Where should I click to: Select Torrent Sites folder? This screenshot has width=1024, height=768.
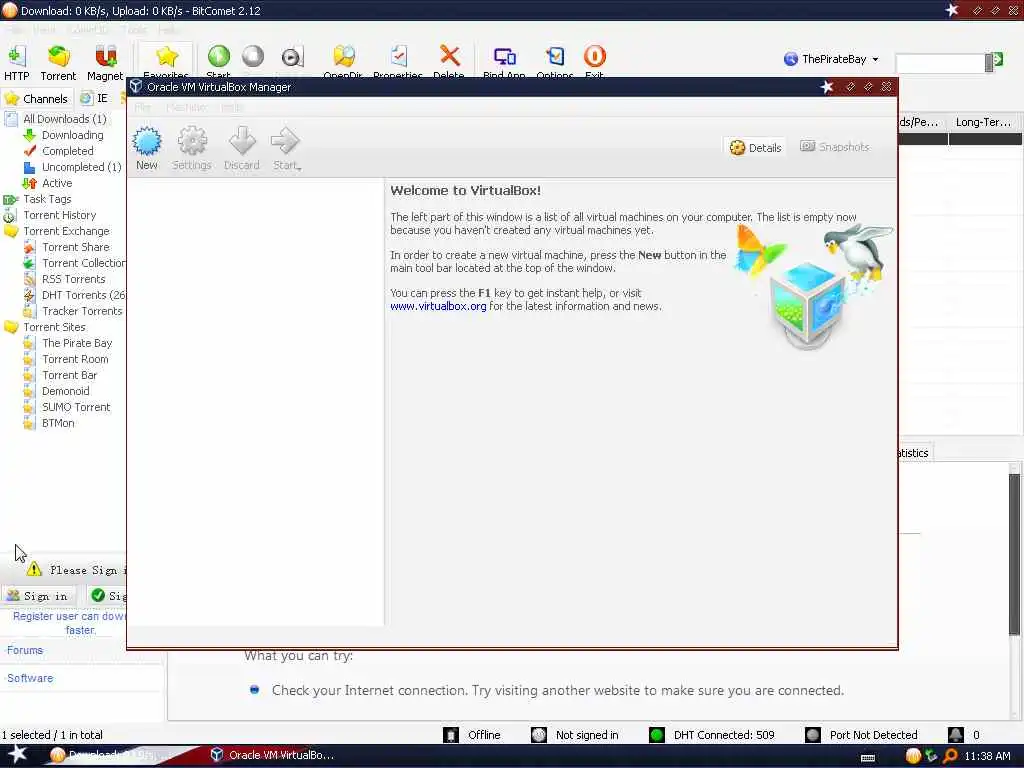click(54, 327)
